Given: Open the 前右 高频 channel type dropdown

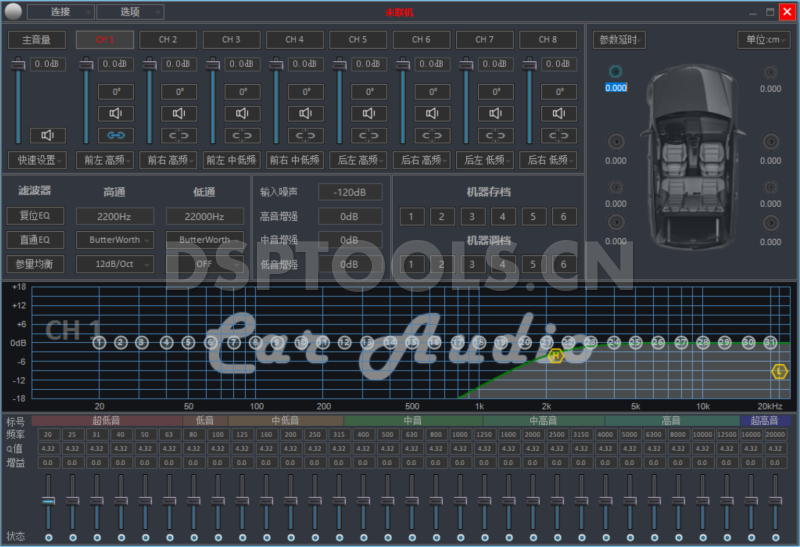Looking at the screenshot, I should tap(168, 160).
